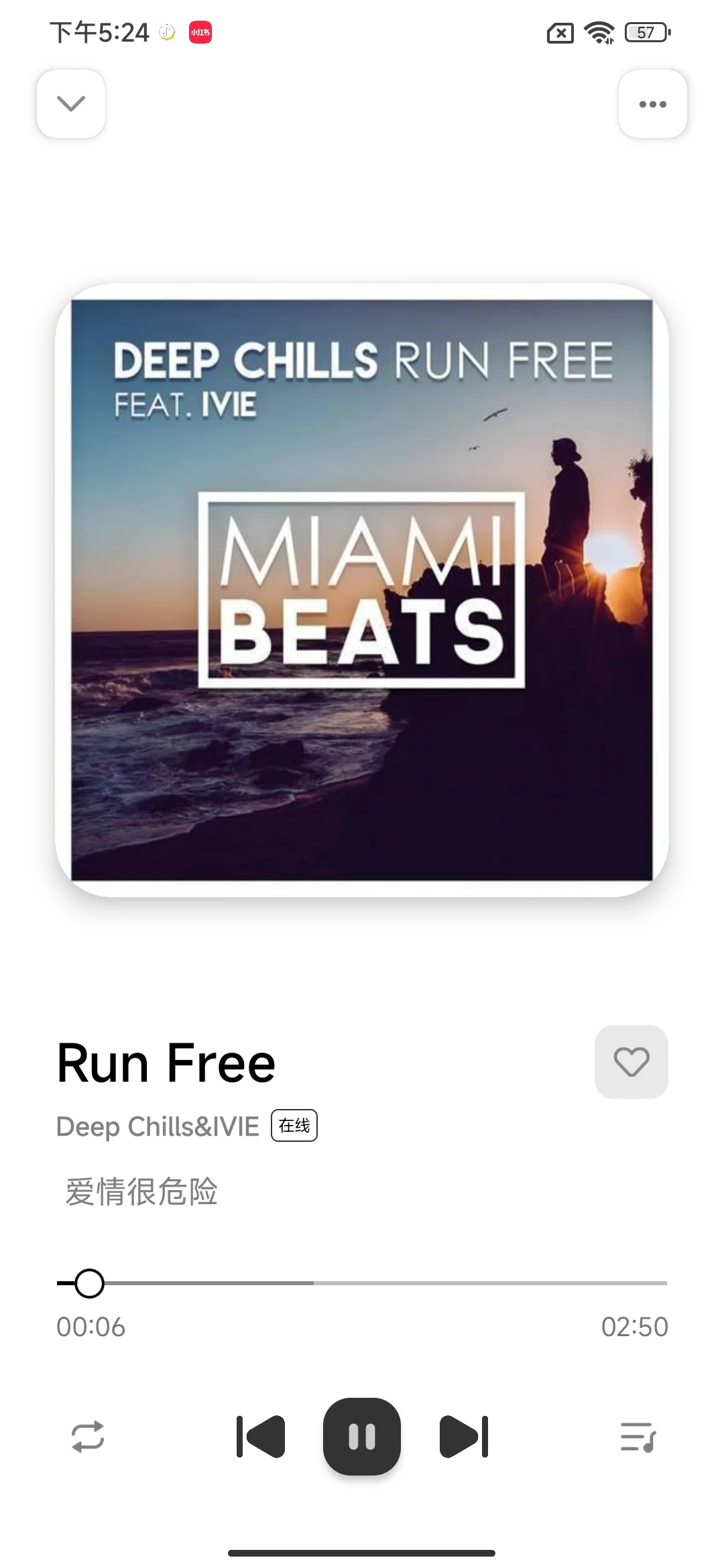Tap the Miami Beats album cover

[362, 590]
